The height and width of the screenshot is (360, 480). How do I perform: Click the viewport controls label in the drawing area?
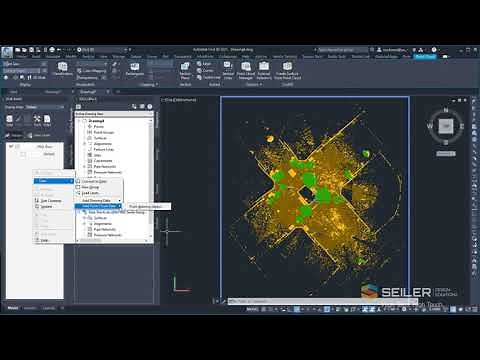click(179, 100)
